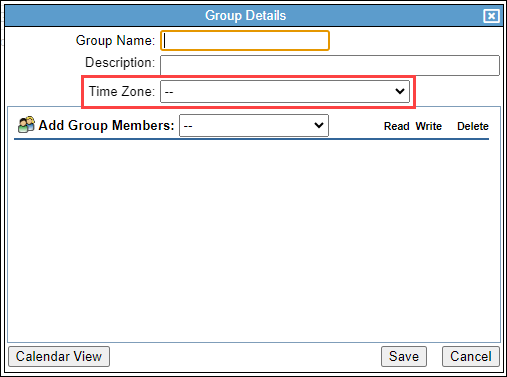The image size is (507, 377).
Task: Close the Group Details dialog
Action: tap(491, 16)
